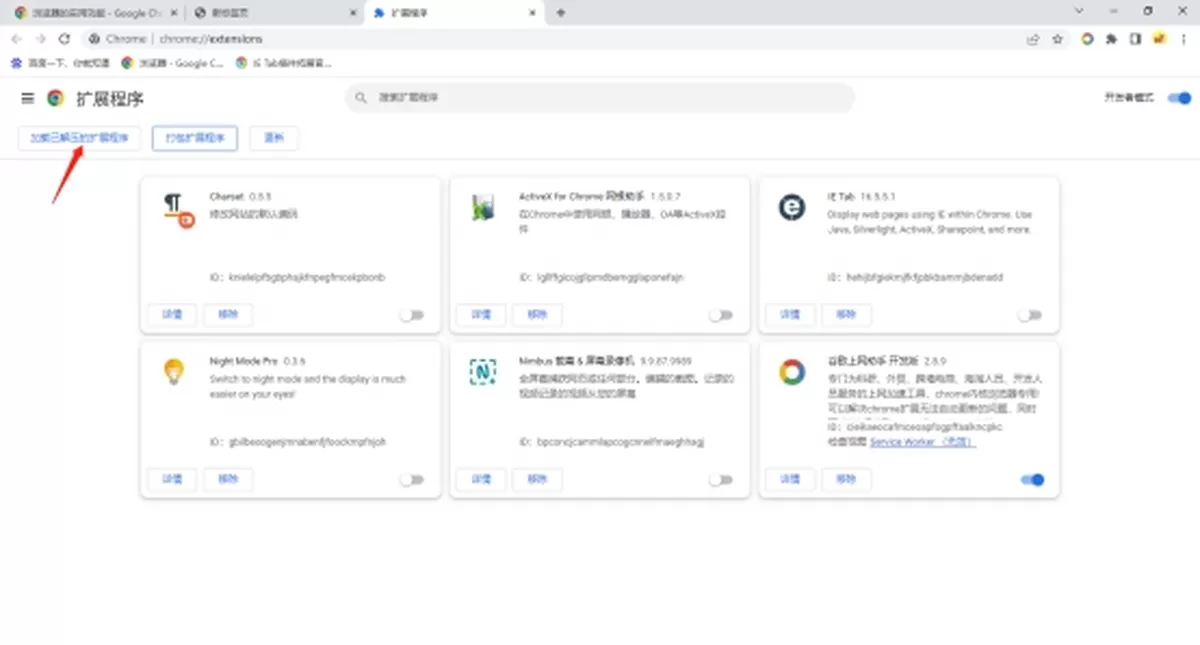
Task: Click the magnifier icon in the extensions search box
Action: click(x=363, y=98)
